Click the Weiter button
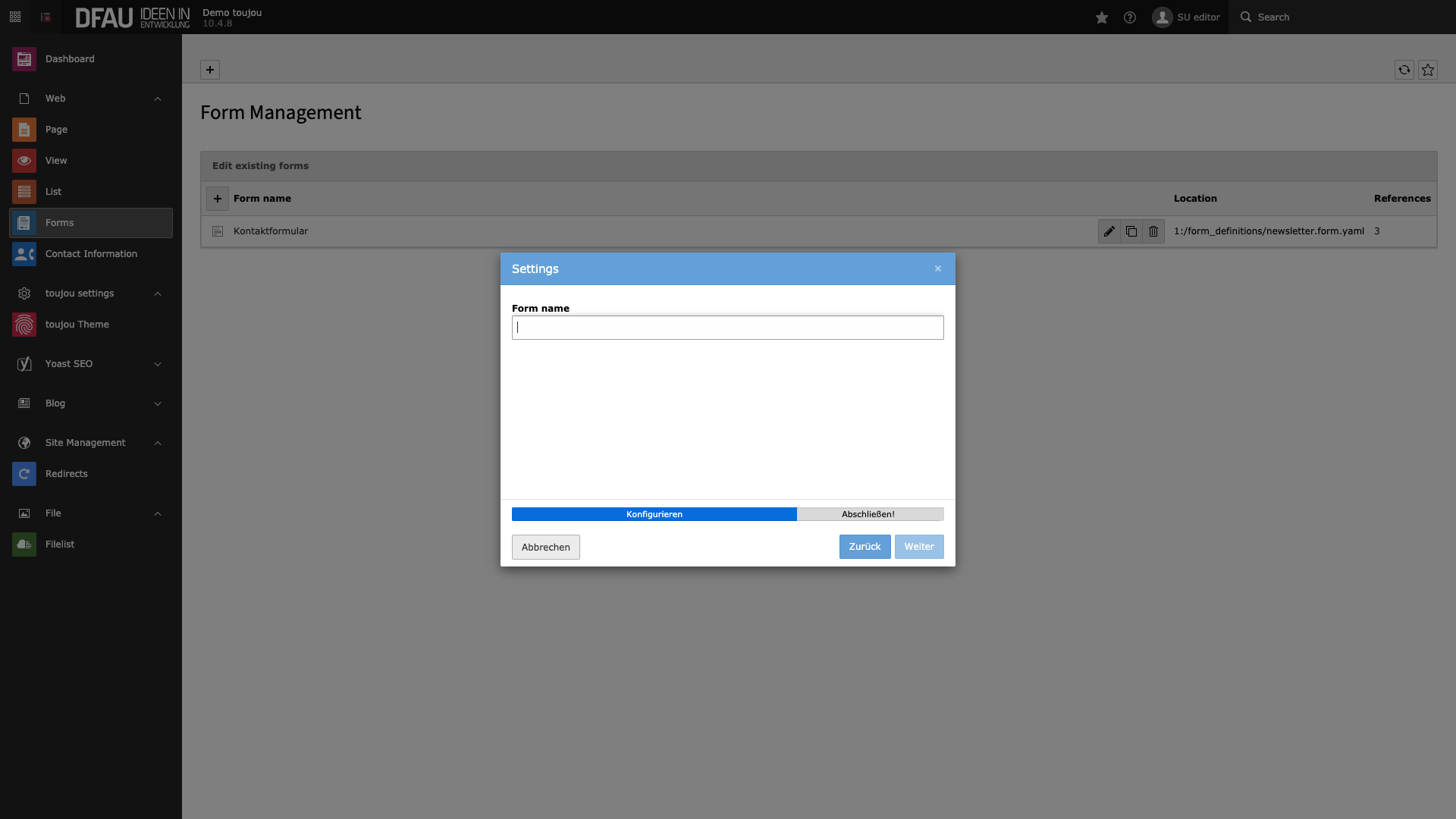Viewport: 1456px width, 819px height. tap(918, 546)
